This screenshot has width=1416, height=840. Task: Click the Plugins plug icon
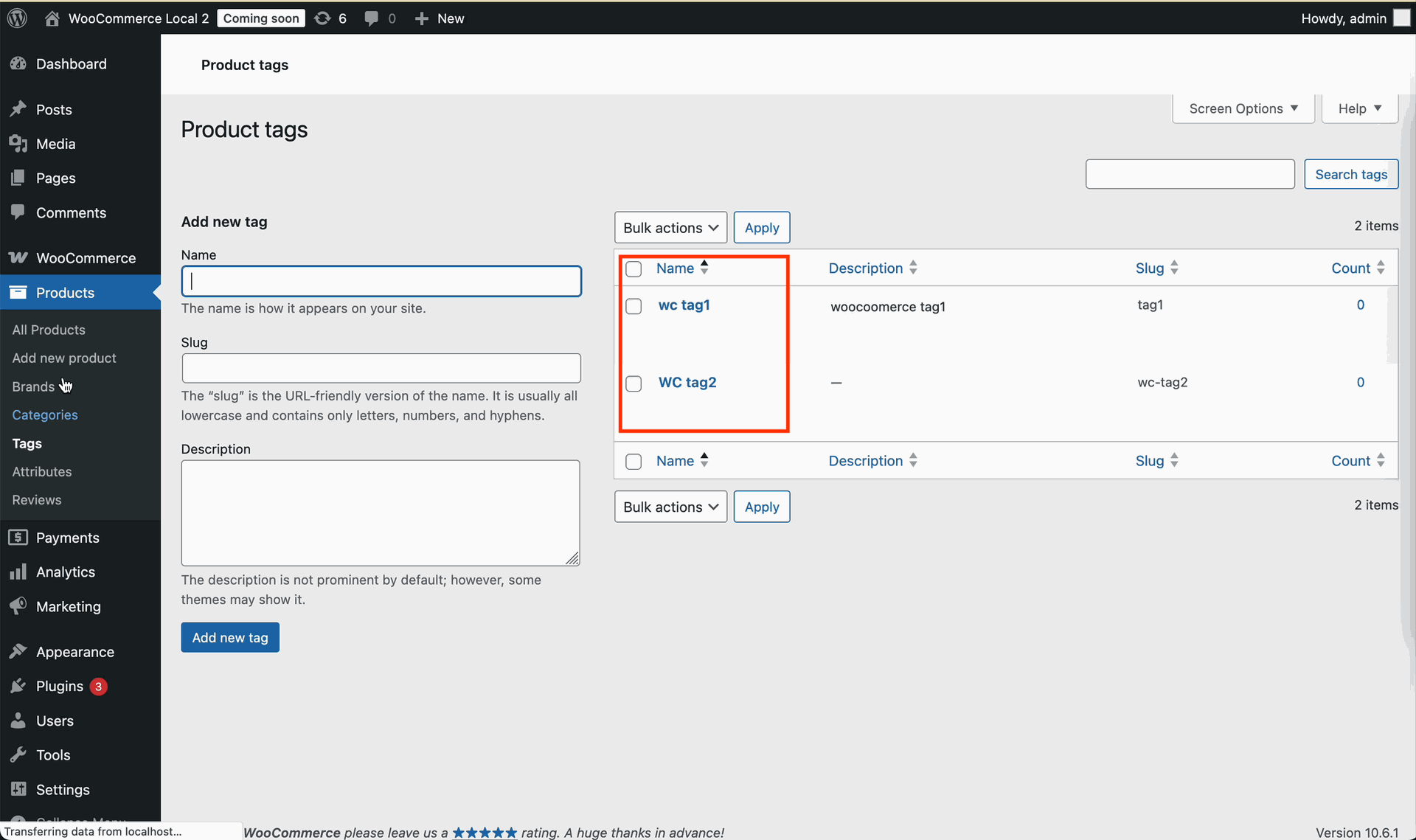coord(18,687)
